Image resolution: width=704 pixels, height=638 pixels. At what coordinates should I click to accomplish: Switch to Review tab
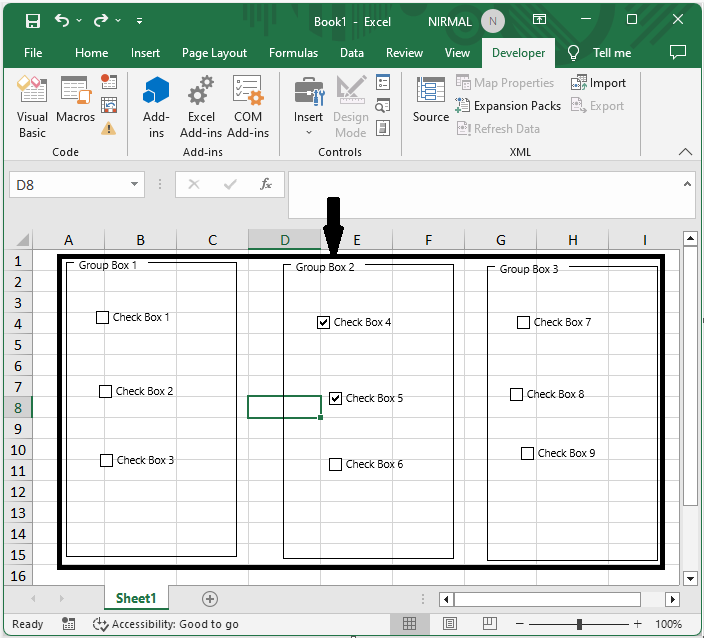(405, 53)
